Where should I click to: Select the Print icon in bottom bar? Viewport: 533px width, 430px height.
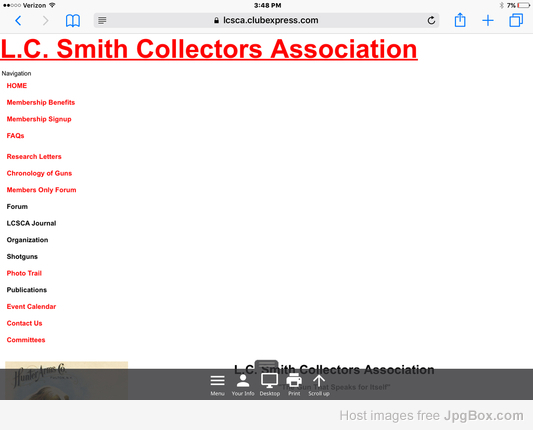pos(294,385)
